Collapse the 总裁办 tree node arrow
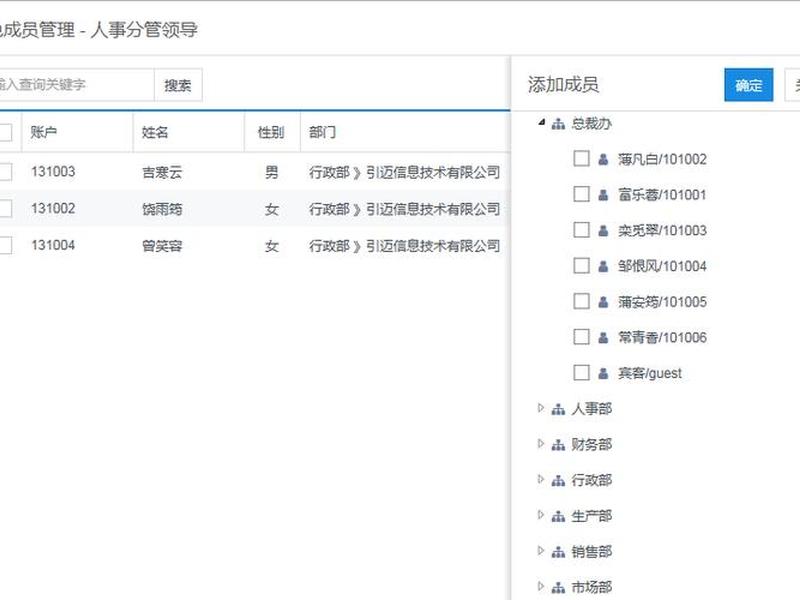This screenshot has width=800, height=600. click(541, 122)
